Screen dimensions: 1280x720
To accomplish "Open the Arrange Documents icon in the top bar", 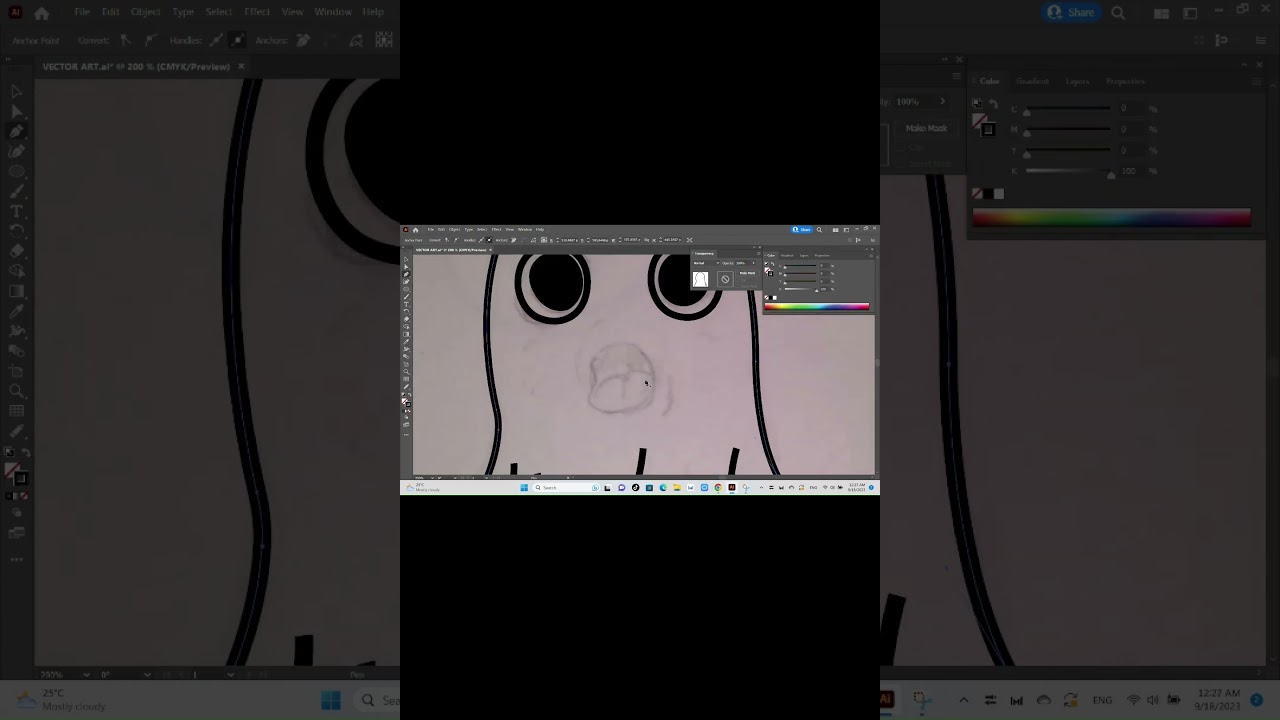I will point(836,230).
